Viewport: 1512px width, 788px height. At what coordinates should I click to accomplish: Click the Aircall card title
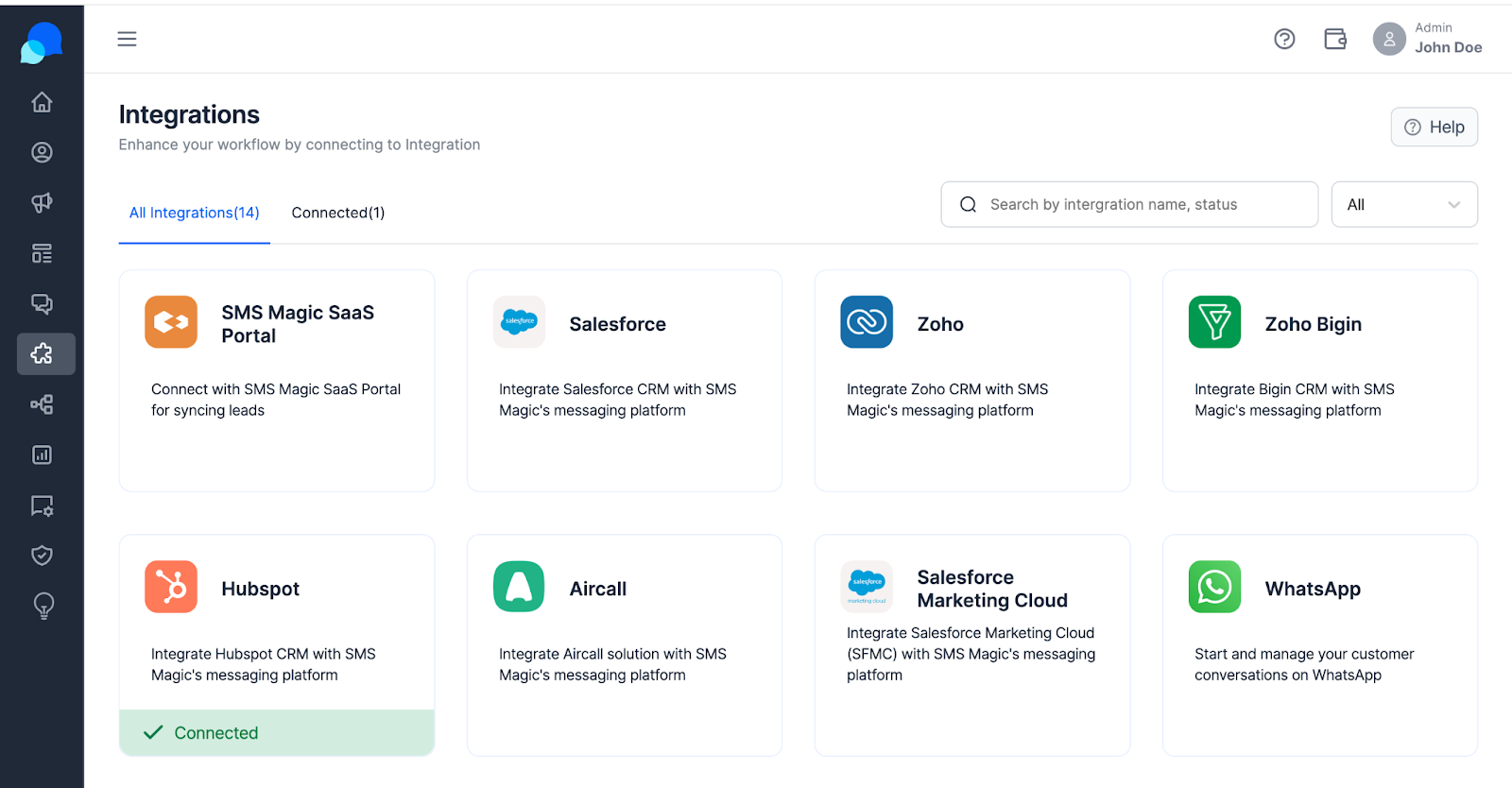coord(598,589)
